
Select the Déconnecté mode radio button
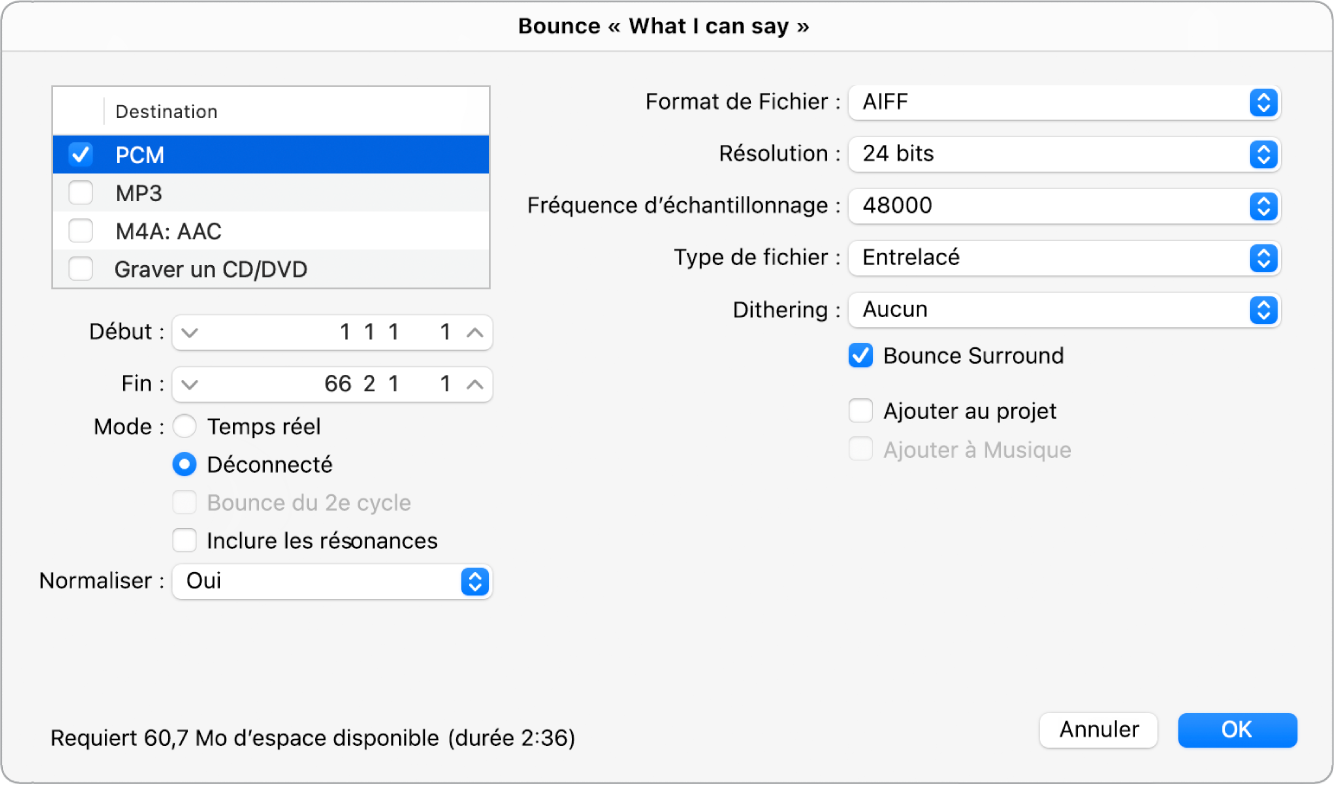184,464
